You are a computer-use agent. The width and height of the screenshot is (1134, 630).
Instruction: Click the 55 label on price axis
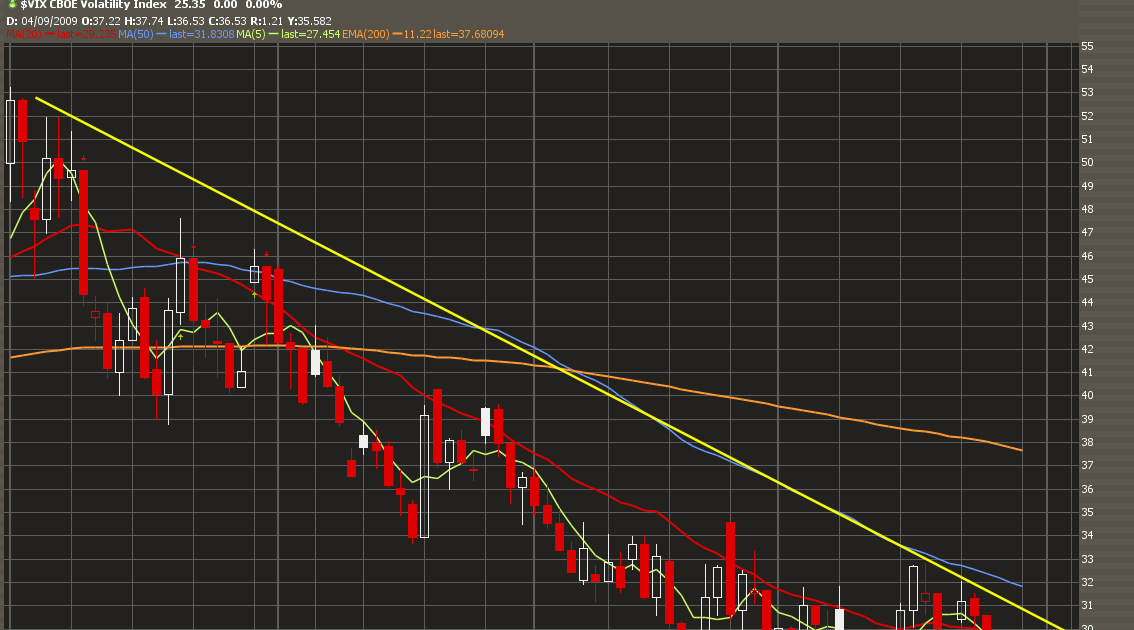[x=1087, y=46]
